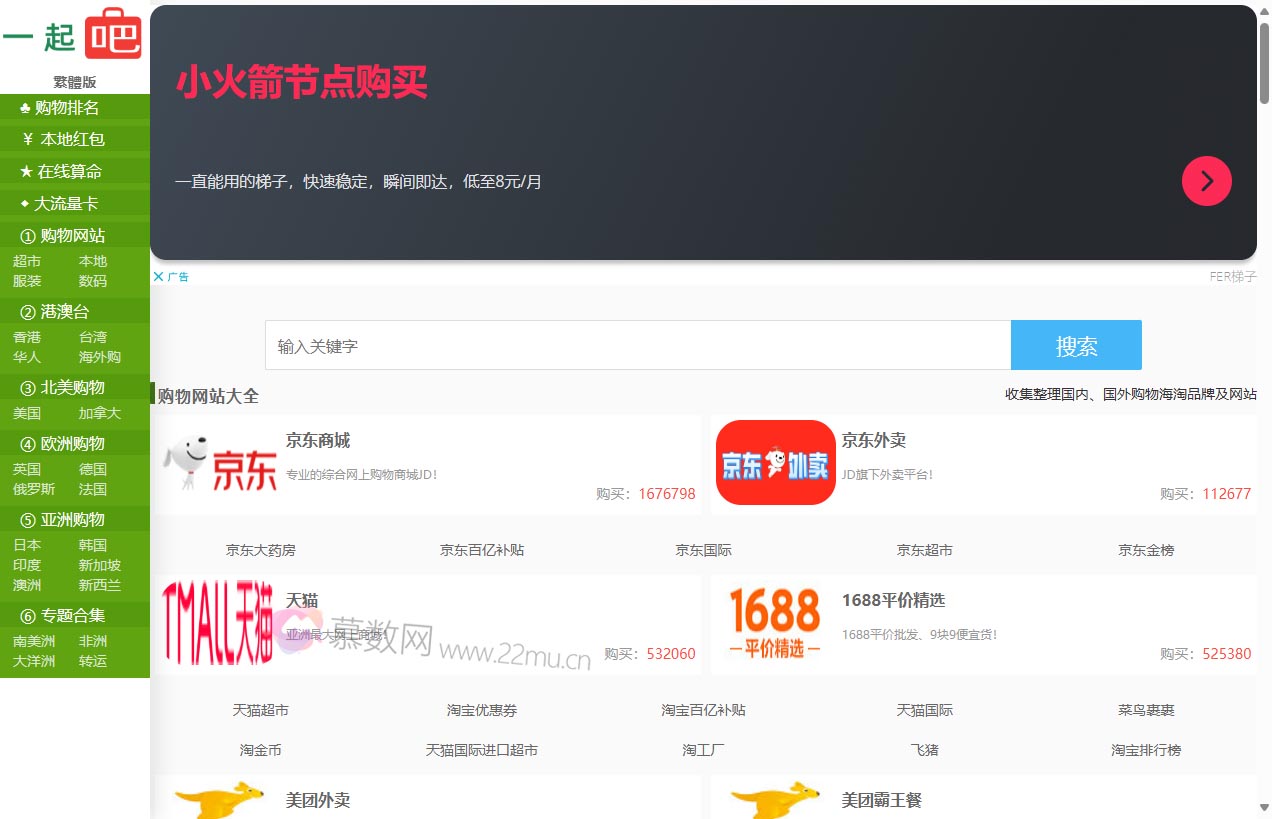Open the 京东大药房 link
The image size is (1272, 819).
coord(260,550)
